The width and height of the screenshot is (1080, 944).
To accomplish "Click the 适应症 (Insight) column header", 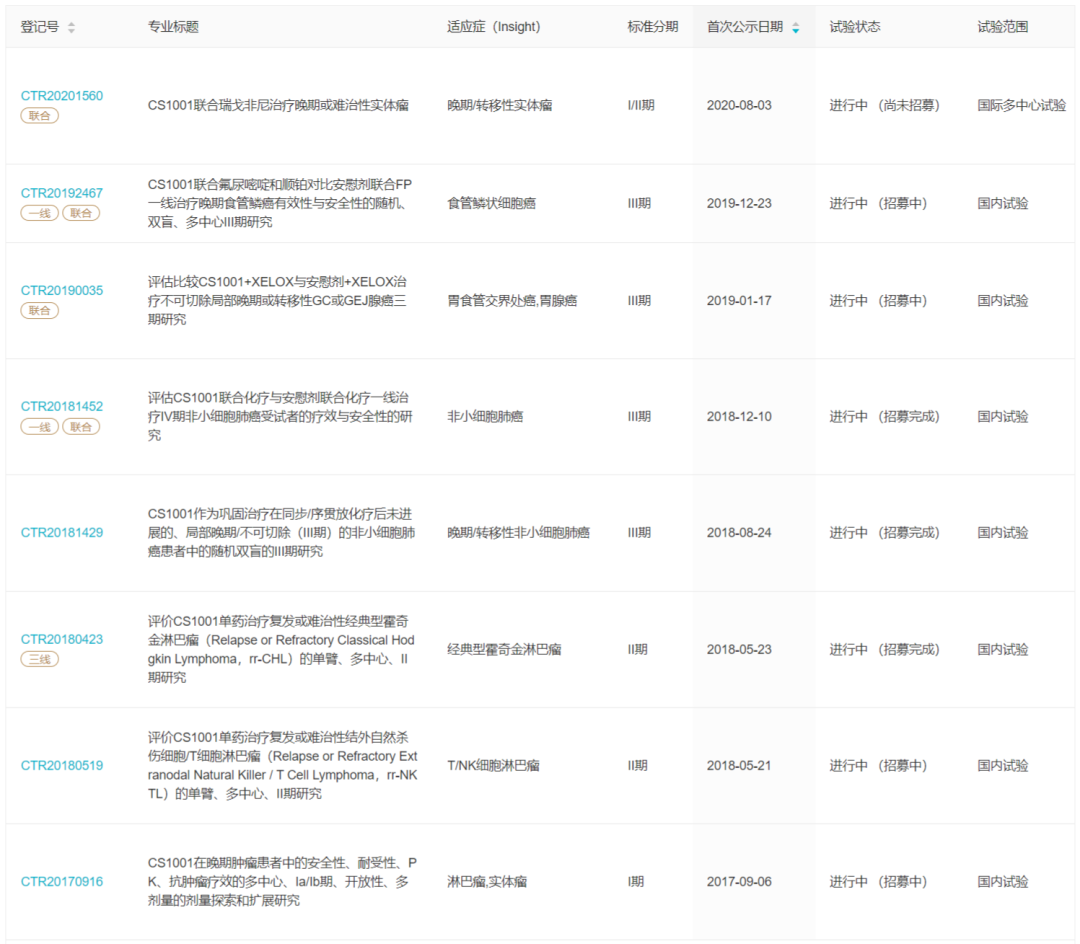I will [x=493, y=27].
